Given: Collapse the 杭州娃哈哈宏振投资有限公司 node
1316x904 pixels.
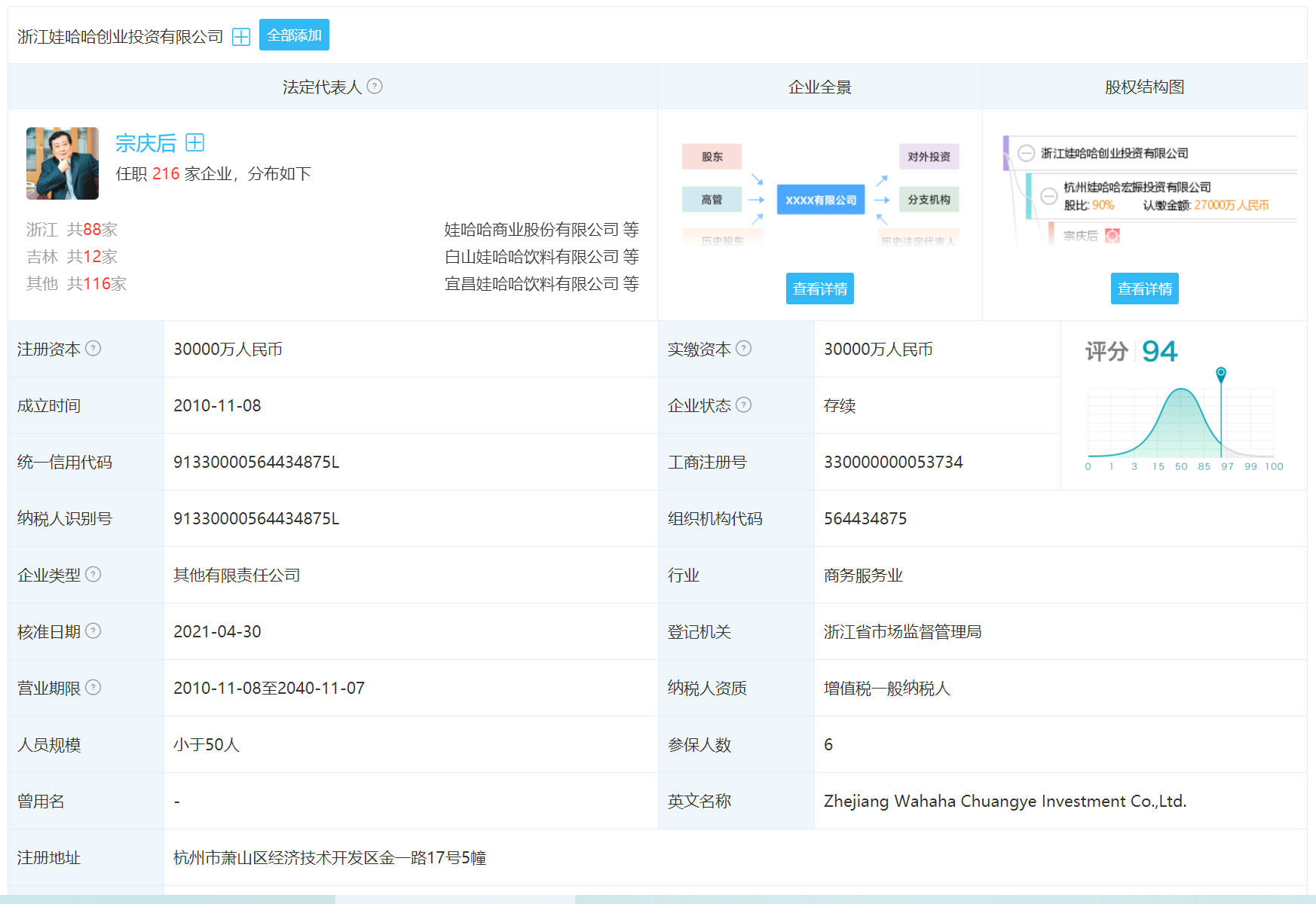Looking at the screenshot, I should [x=1048, y=196].
